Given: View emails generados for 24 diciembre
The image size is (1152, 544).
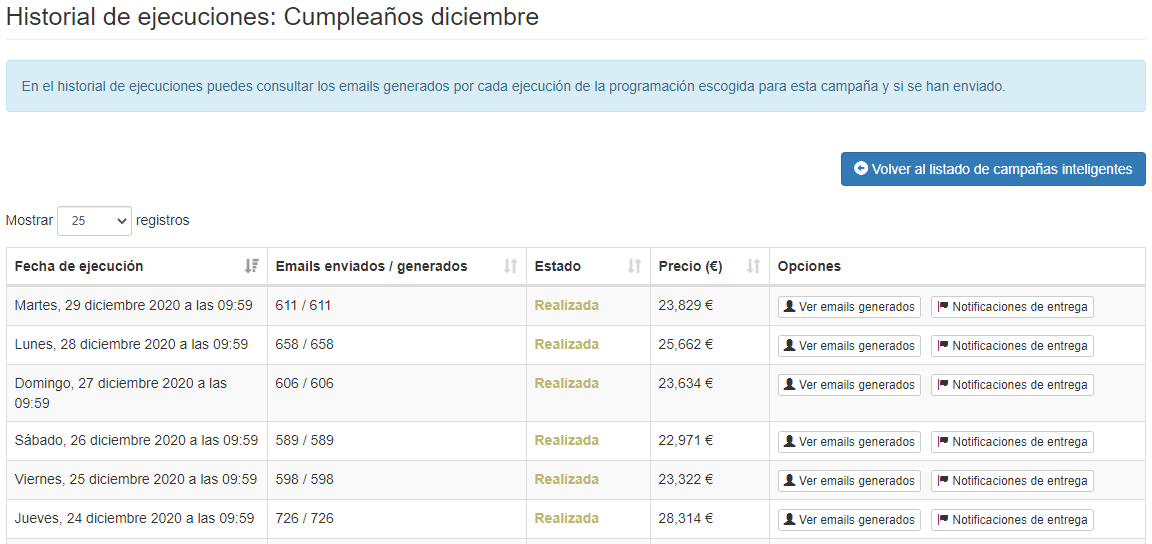Looking at the screenshot, I should click(x=849, y=520).
